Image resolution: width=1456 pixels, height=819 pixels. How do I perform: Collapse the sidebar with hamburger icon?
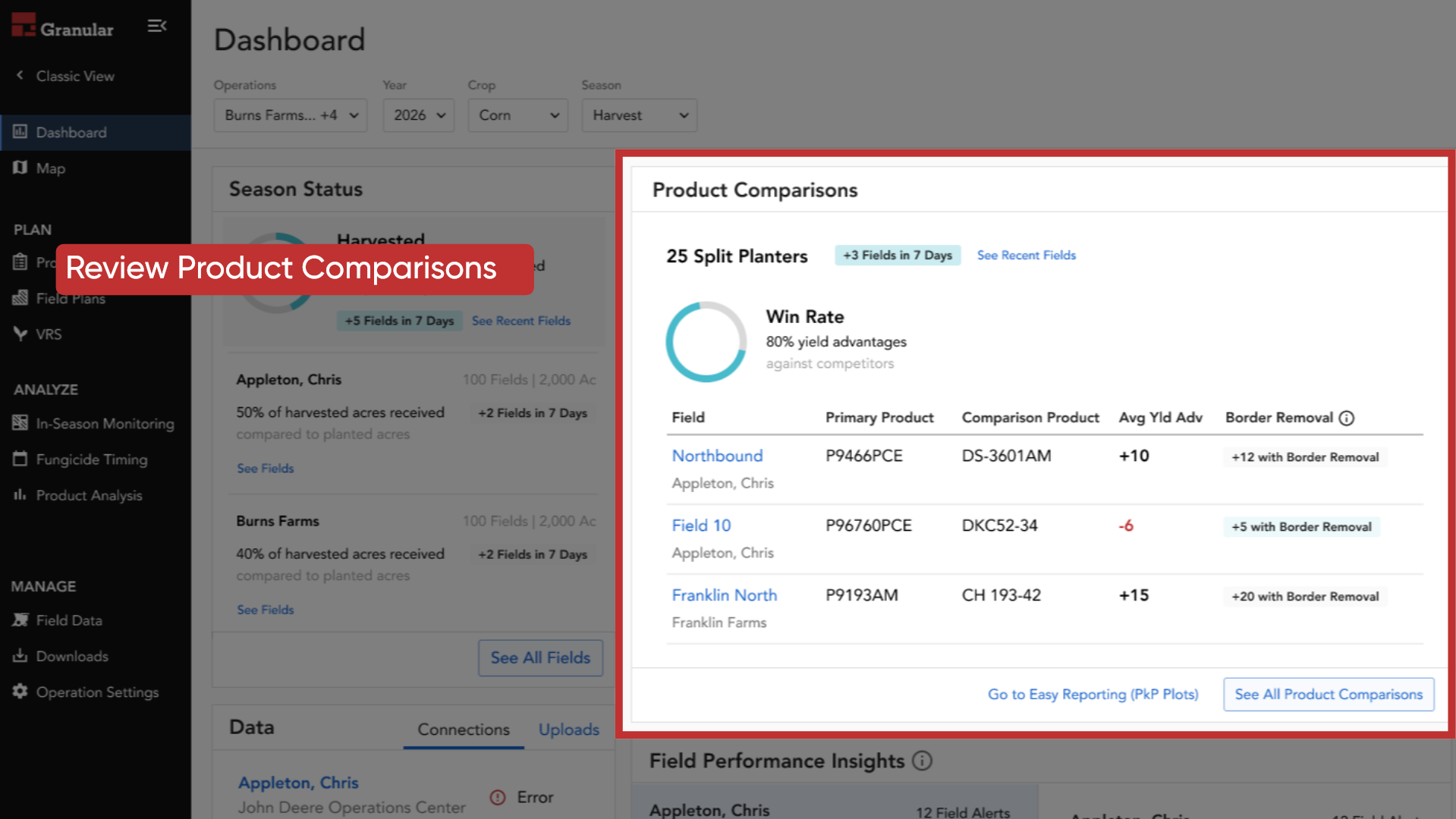[x=157, y=27]
